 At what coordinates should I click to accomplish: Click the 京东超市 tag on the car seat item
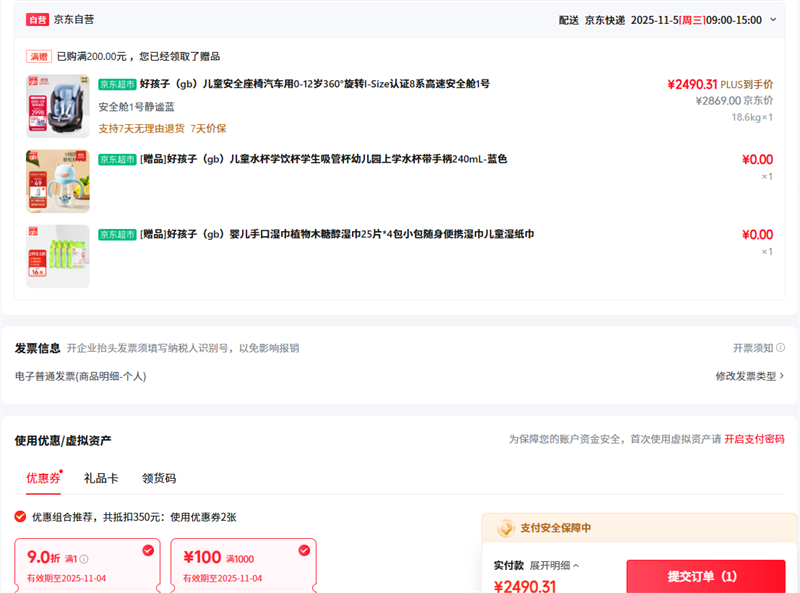tap(117, 83)
